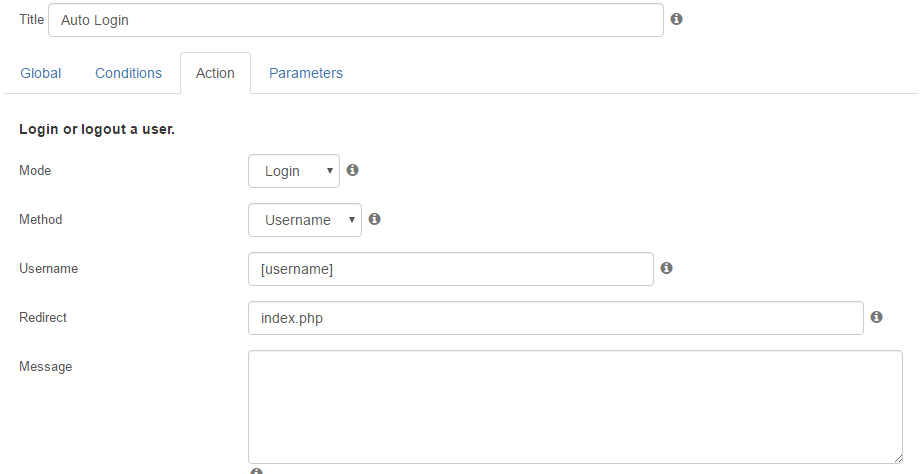Click the Redirect field label

(x=43, y=317)
